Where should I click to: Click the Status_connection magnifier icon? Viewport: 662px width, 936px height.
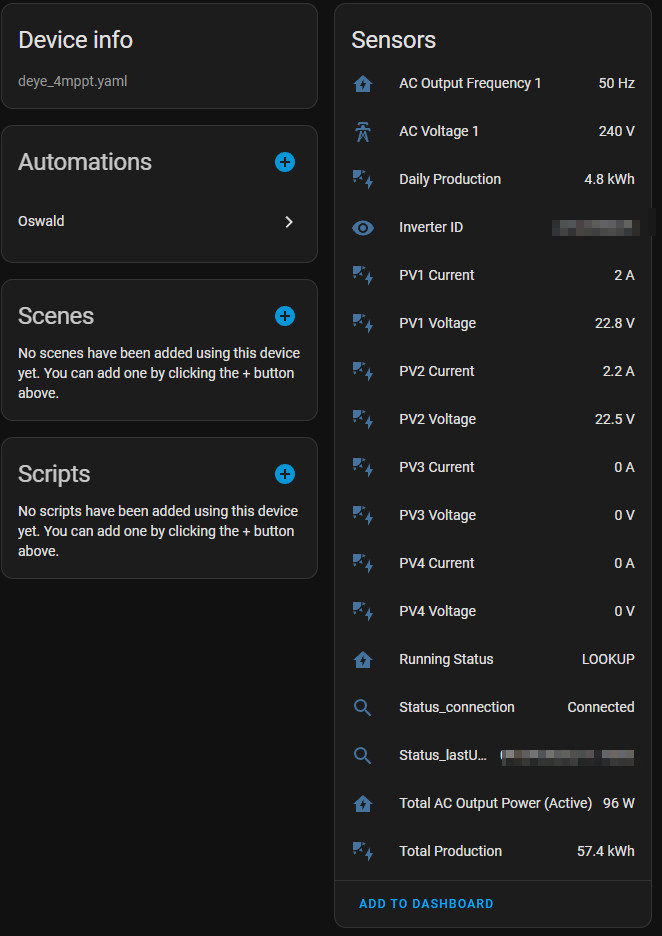[x=363, y=708]
